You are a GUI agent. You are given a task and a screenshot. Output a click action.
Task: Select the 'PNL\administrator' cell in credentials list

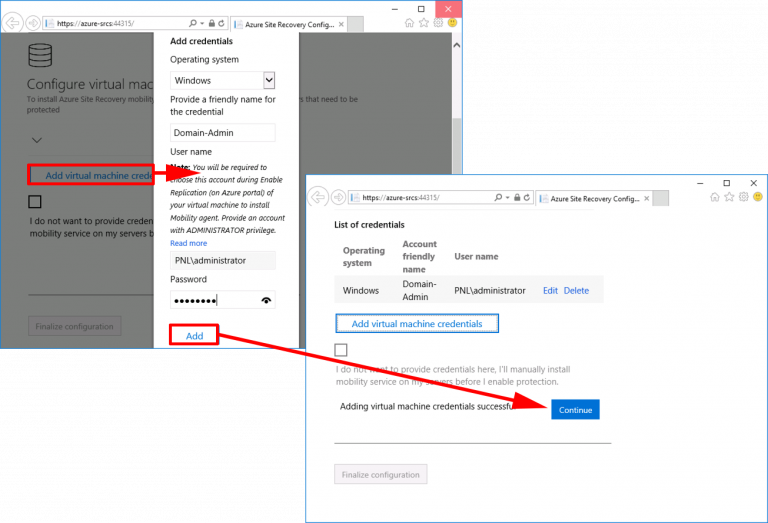tap(489, 290)
